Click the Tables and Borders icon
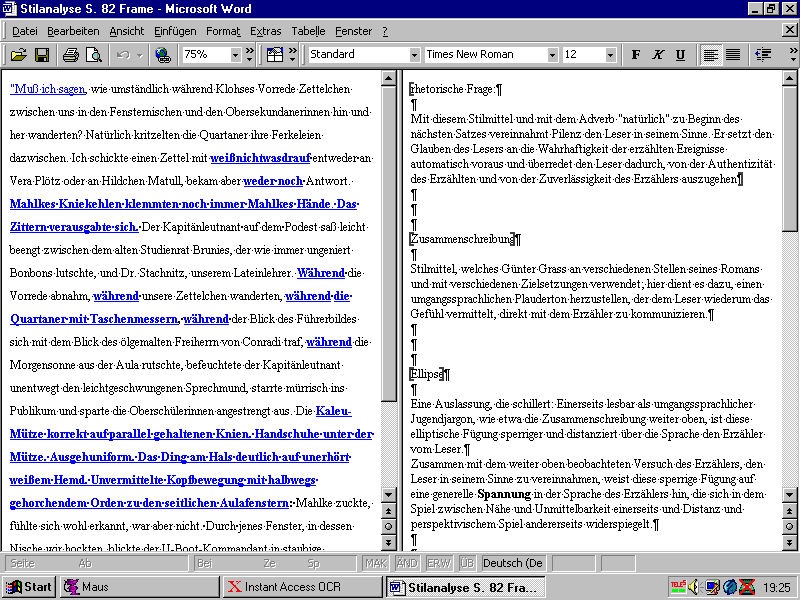This screenshot has width=800, height=600. (x=275, y=54)
